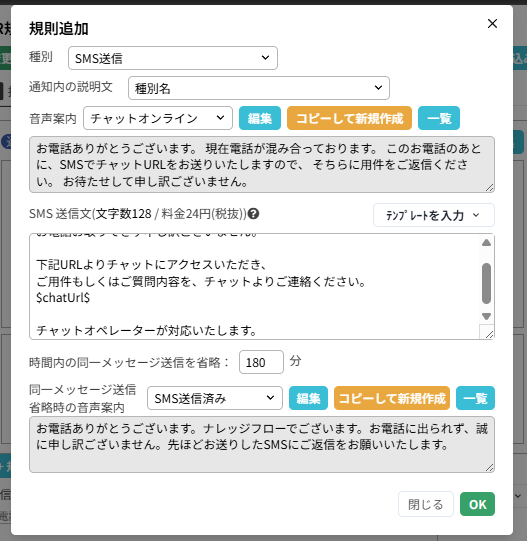This screenshot has height=541, width=527.
Task: Click the 180 minutes input field
Action: tap(261, 362)
